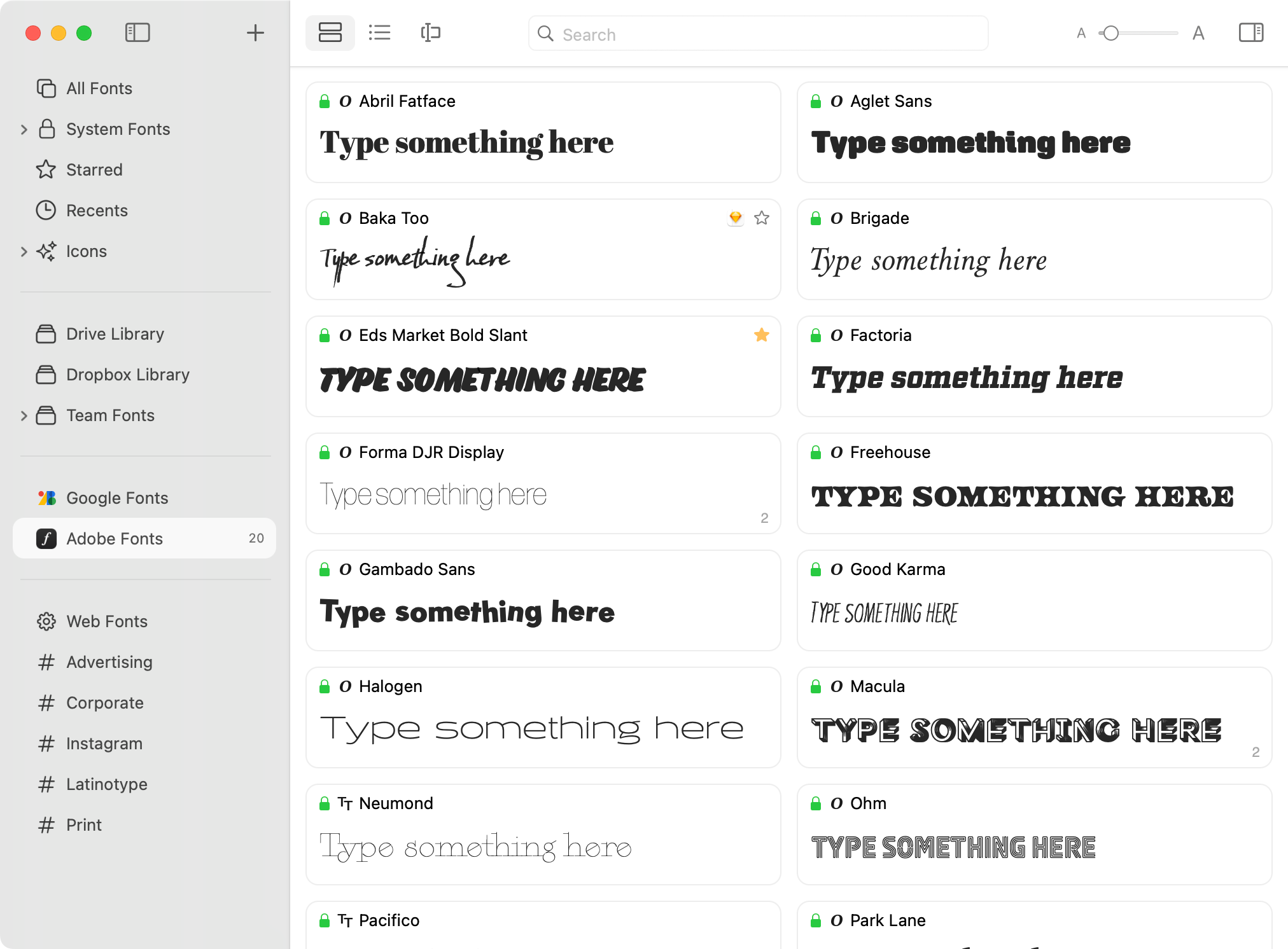
Task: Switch to card preview view
Action: [x=330, y=32]
